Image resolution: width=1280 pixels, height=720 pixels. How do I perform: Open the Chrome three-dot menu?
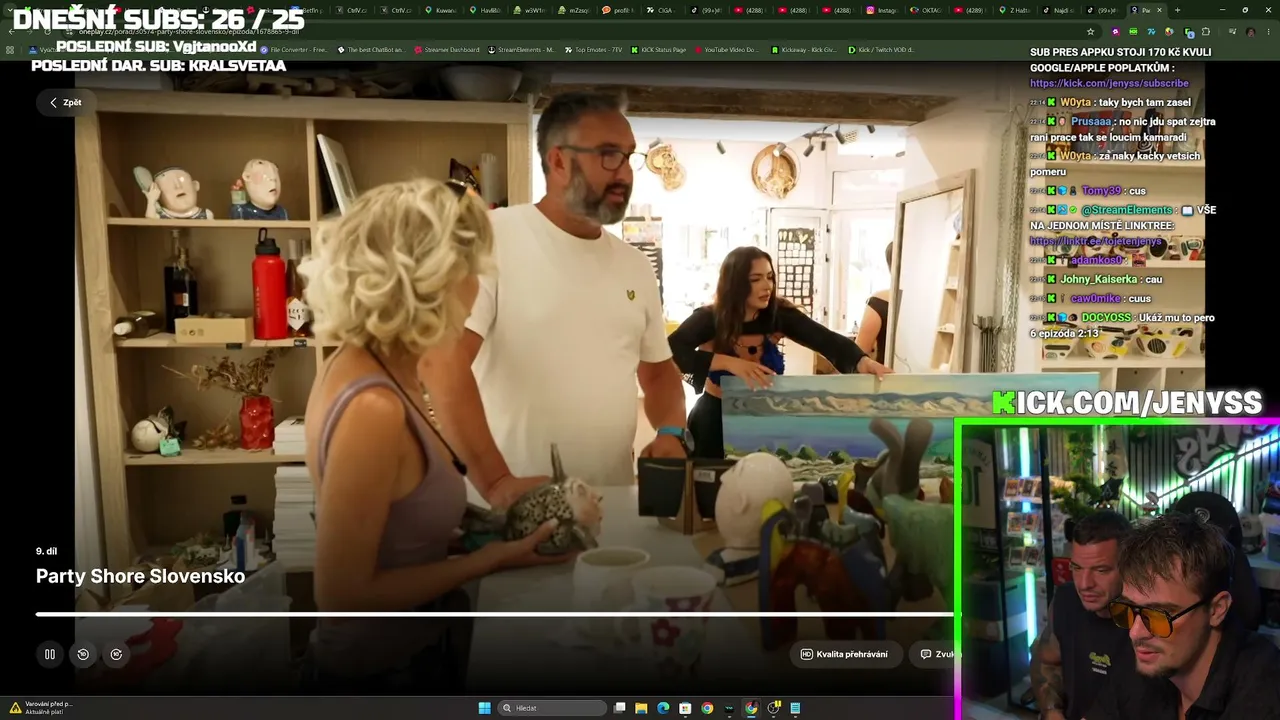point(1268,32)
